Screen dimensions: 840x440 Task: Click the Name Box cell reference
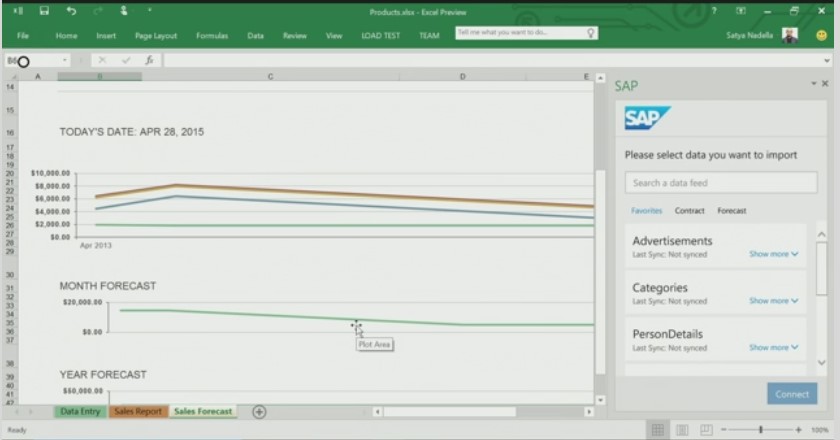click(x=32, y=61)
